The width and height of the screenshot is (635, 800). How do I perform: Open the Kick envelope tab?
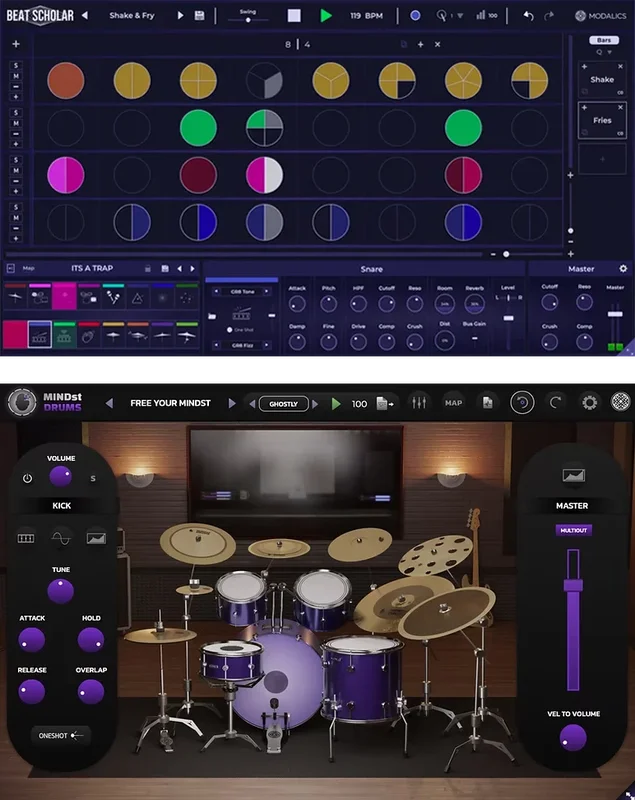(x=96, y=538)
